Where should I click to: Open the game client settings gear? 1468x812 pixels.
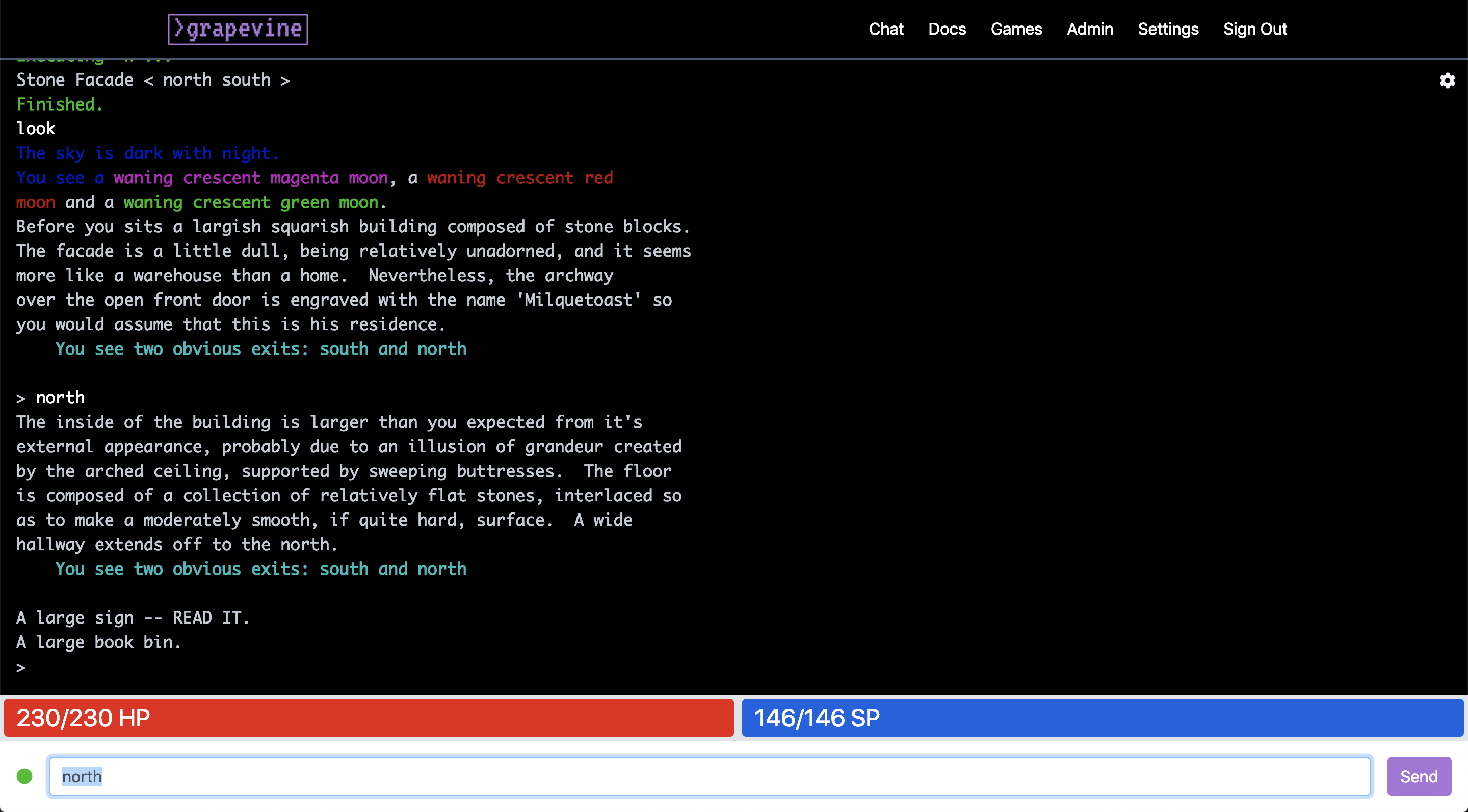point(1447,80)
